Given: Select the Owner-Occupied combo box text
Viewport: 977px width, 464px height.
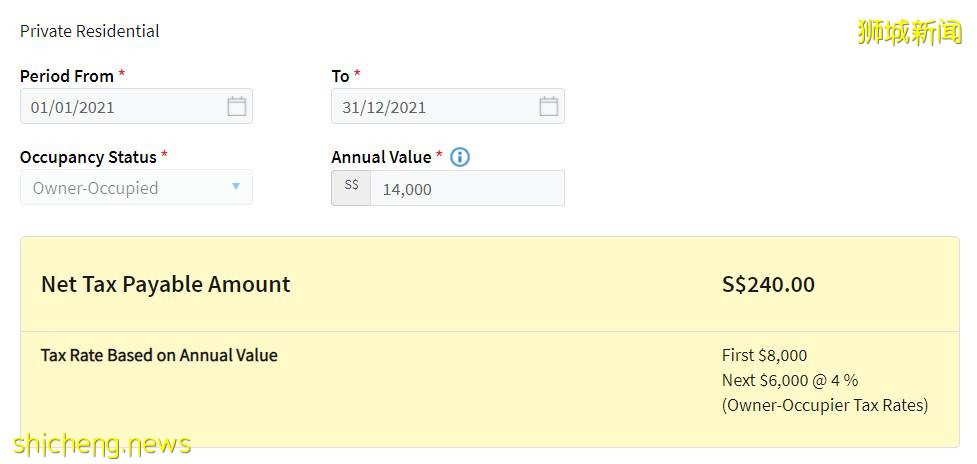Looking at the screenshot, I should point(96,188).
